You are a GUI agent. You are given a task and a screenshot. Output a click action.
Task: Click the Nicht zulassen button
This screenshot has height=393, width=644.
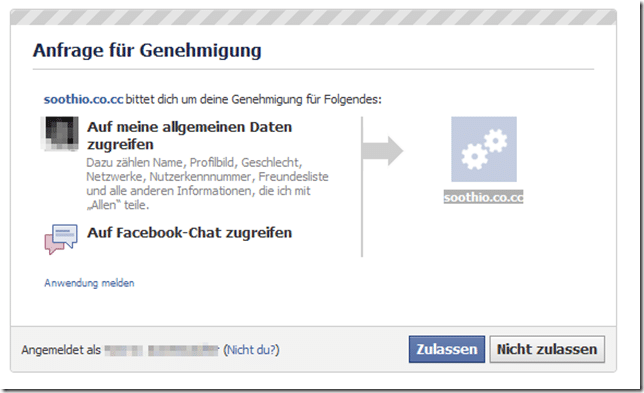pos(547,349)
